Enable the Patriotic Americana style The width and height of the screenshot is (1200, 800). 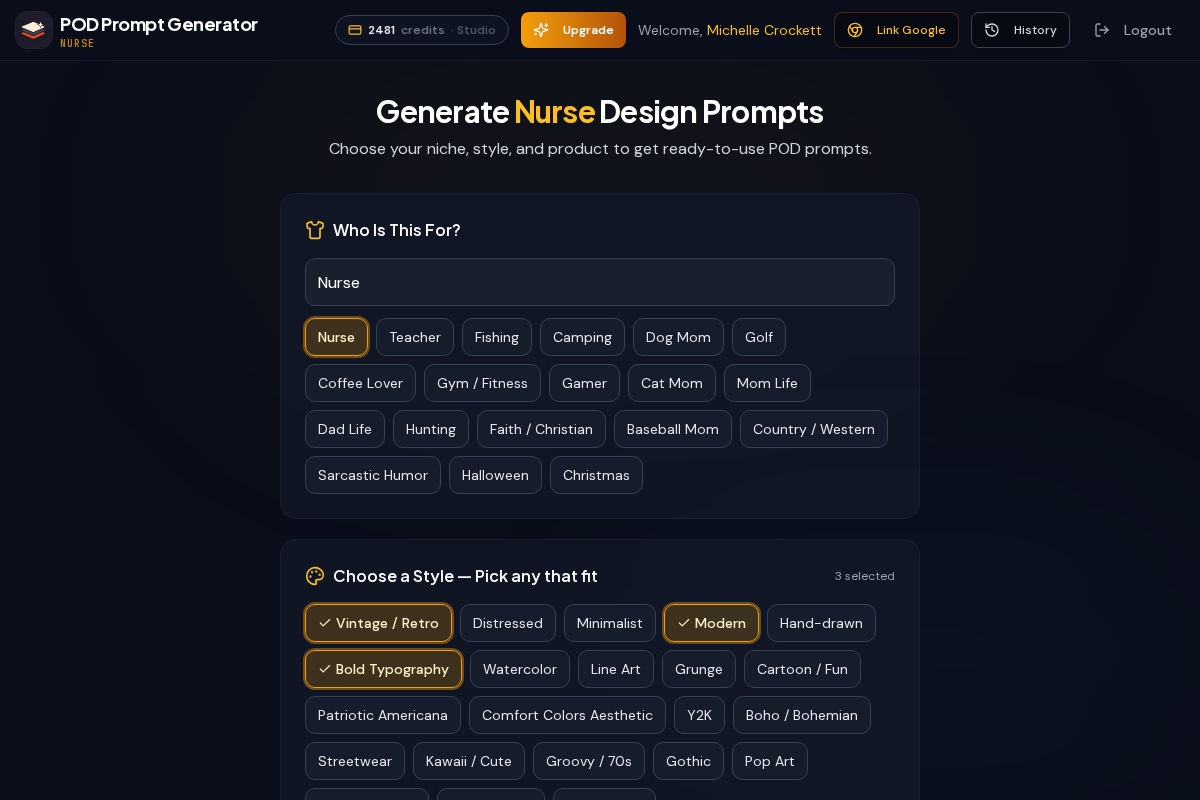click(x=383, y=715)
